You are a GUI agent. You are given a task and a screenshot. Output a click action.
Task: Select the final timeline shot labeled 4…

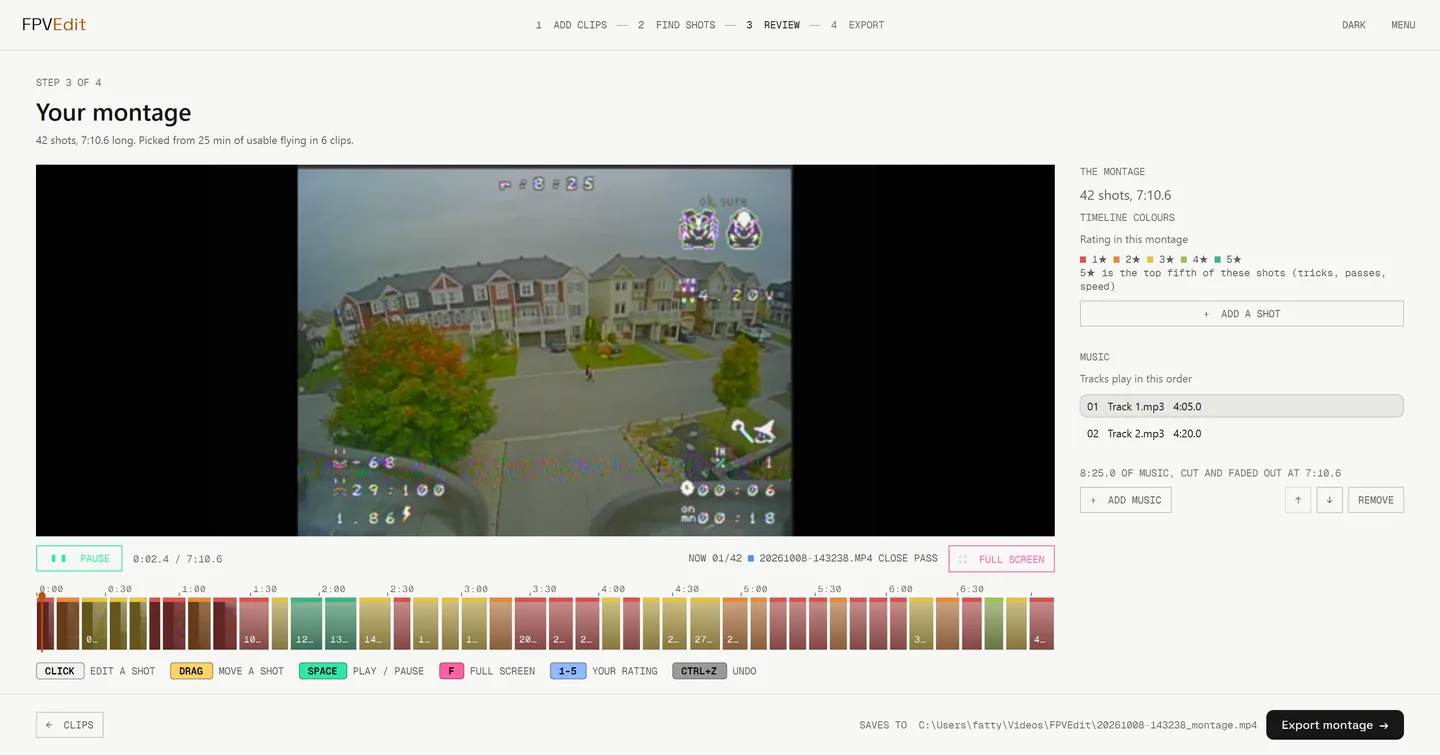point(1041,624)
